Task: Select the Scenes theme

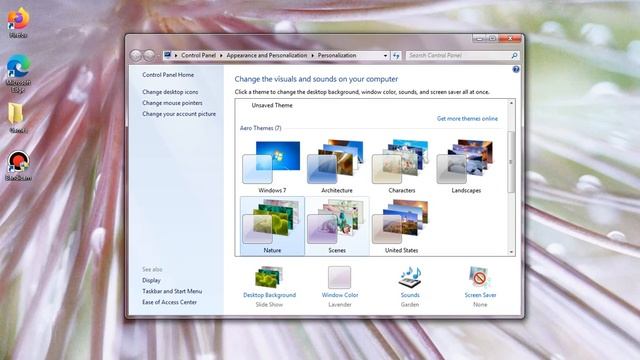Action: pyautogui.click(x=337, y=226)
